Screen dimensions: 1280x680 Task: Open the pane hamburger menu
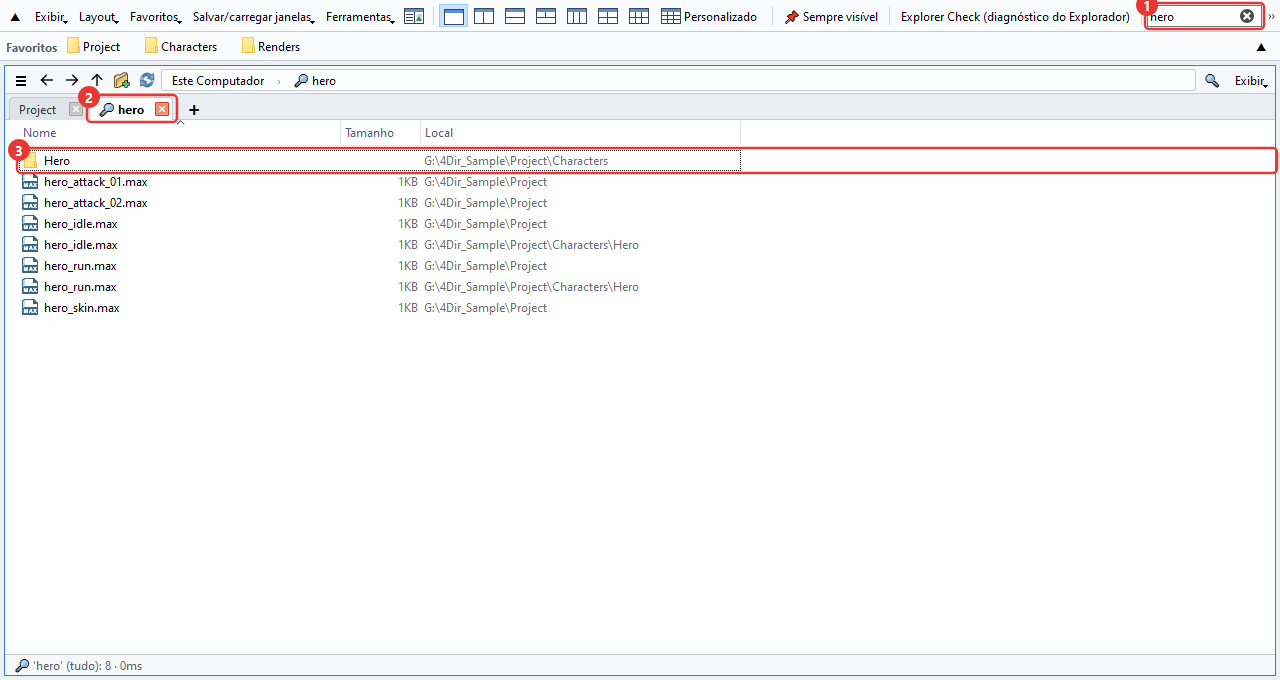(x=21, y=81)
